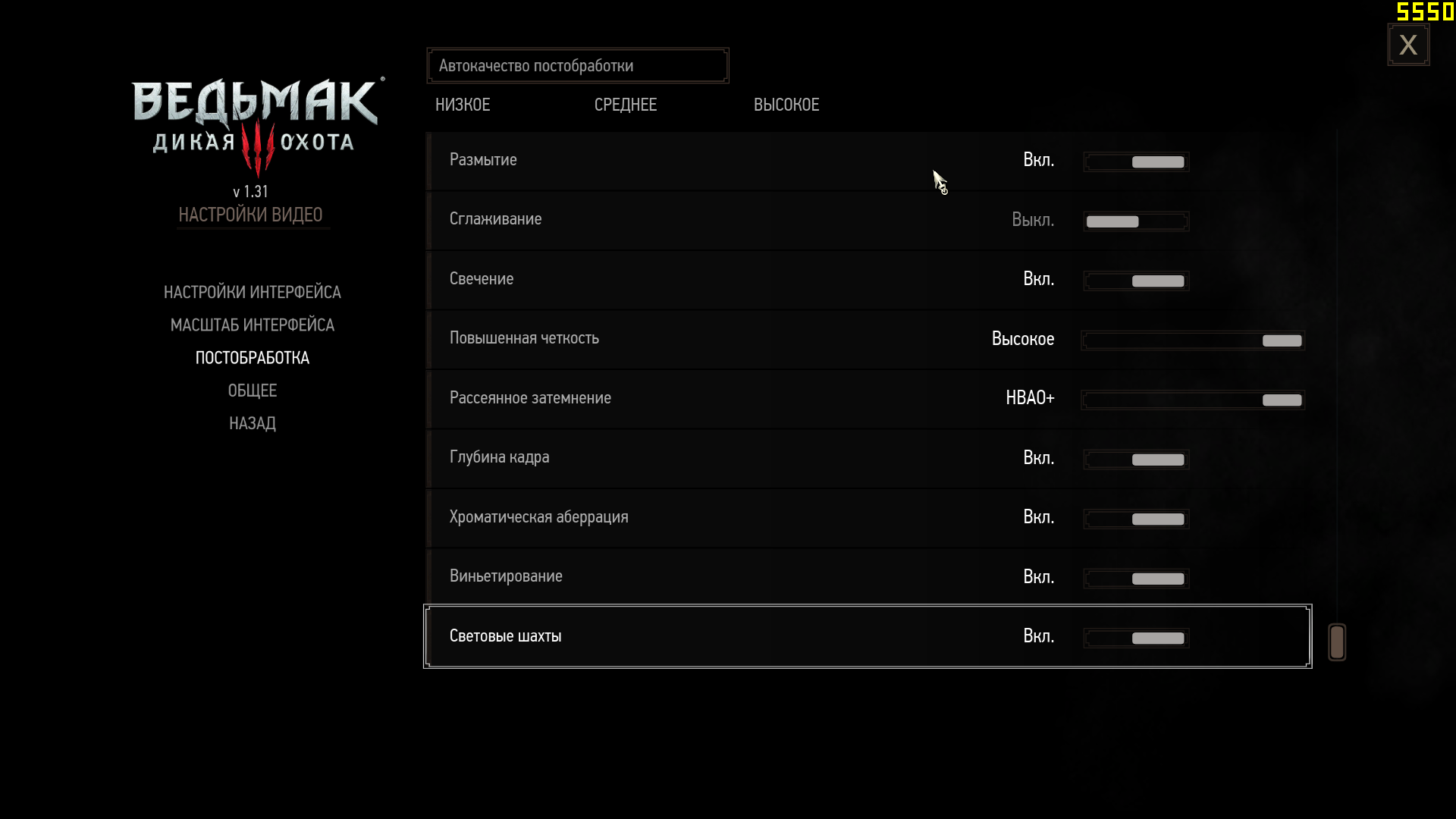Screen dimensions: 1456x819
Task: Select the НИЗКОЕ quality preset
Action: 463,105
